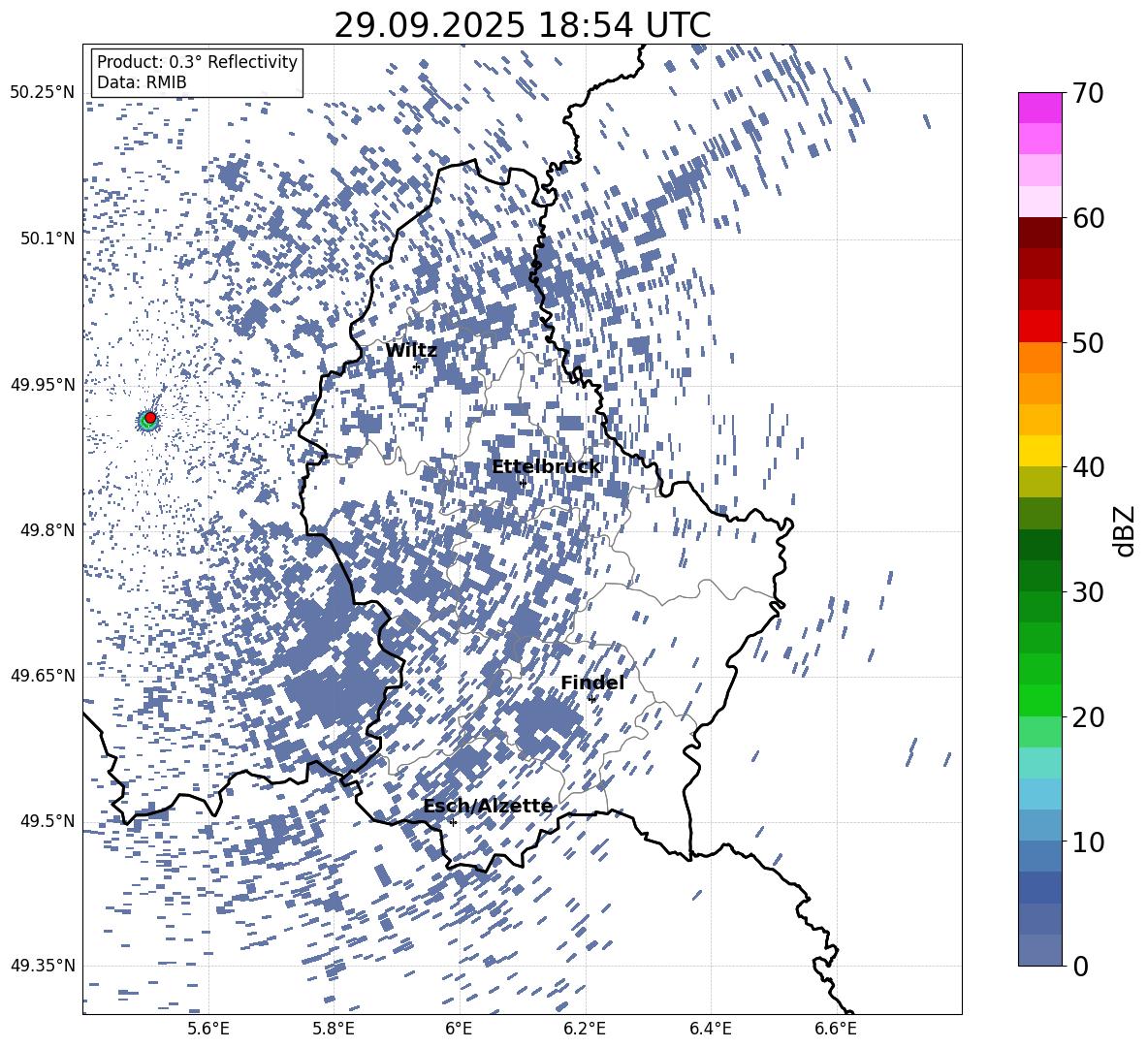1148x1048 pixels.
Task: Click the 6.4°E longitude label
Action: tap(710, 1029)
